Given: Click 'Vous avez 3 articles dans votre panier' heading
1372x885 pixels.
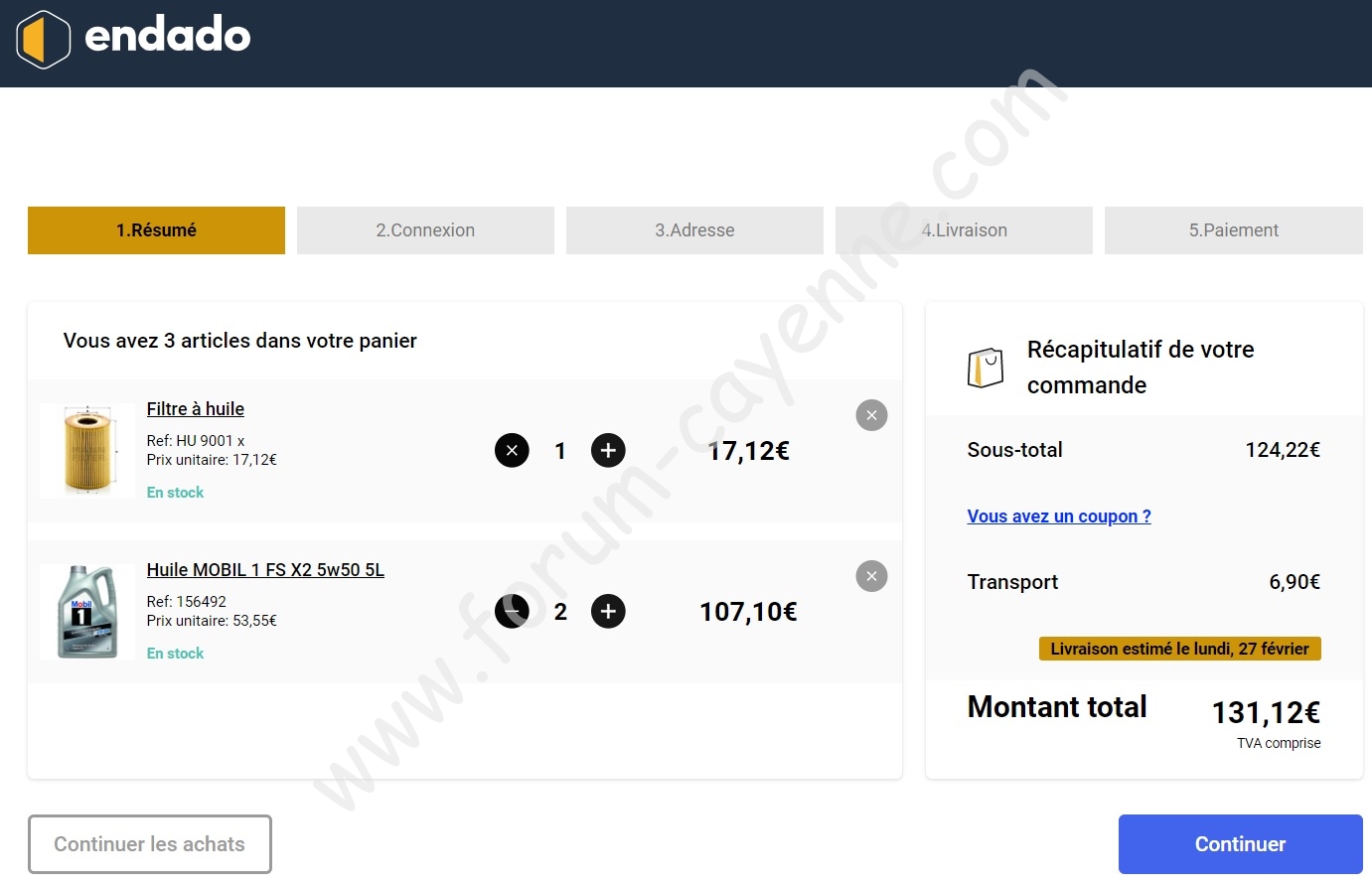Looking at the screenshot, I should (240, 341).
